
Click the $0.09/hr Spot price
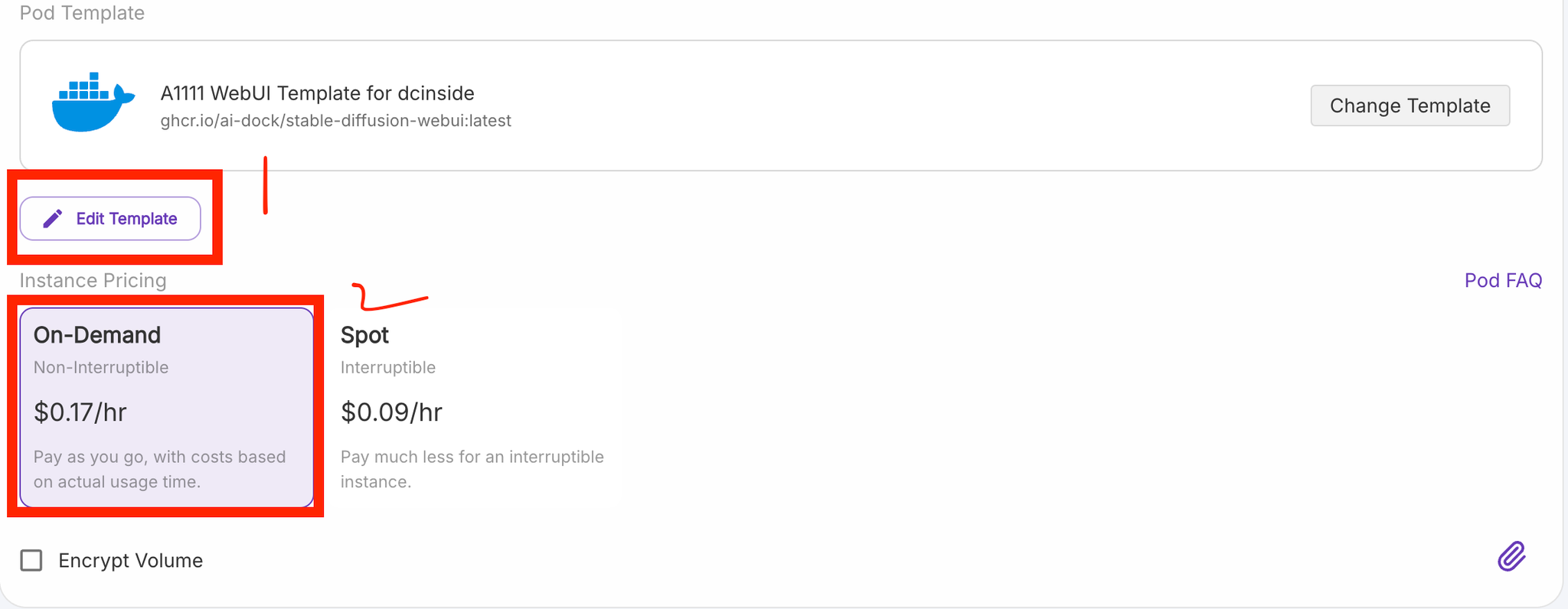(x=391, y=412)
